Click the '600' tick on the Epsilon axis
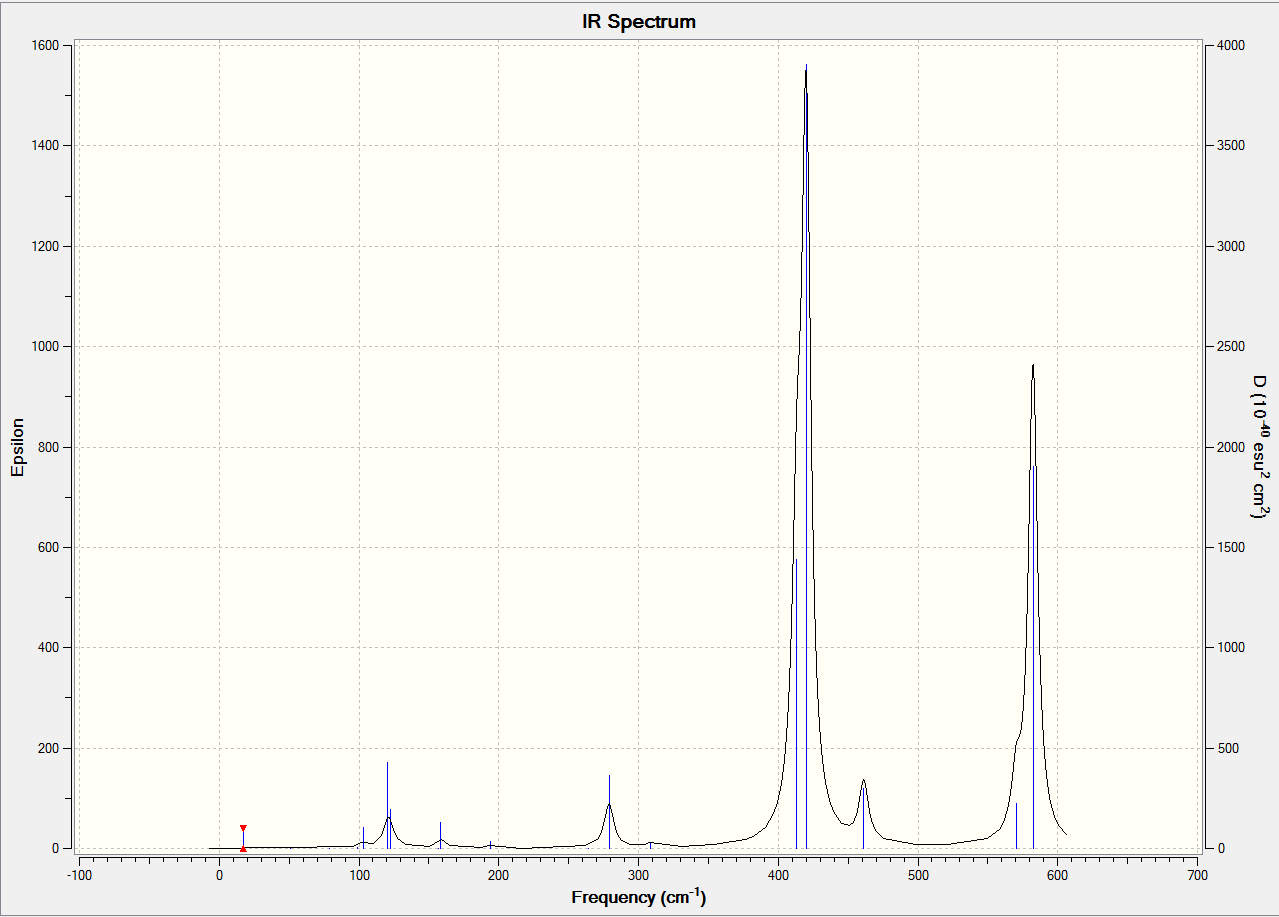This screenshot has width=1279, height=917. point(47,547)
